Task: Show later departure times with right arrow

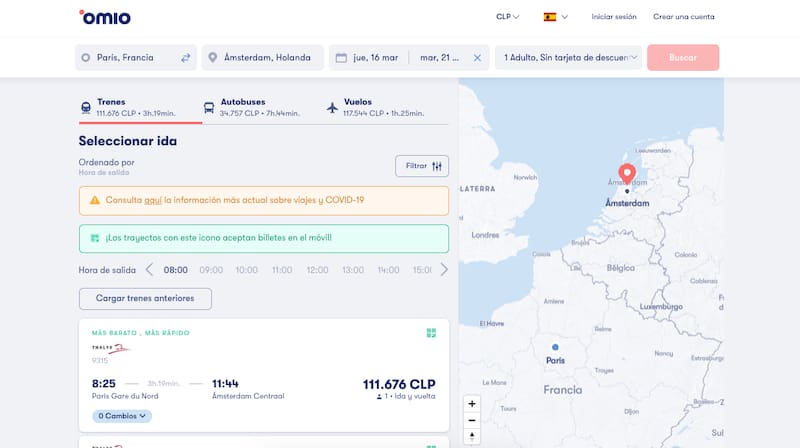Action: pyautogui.click(x=444, y=269)
